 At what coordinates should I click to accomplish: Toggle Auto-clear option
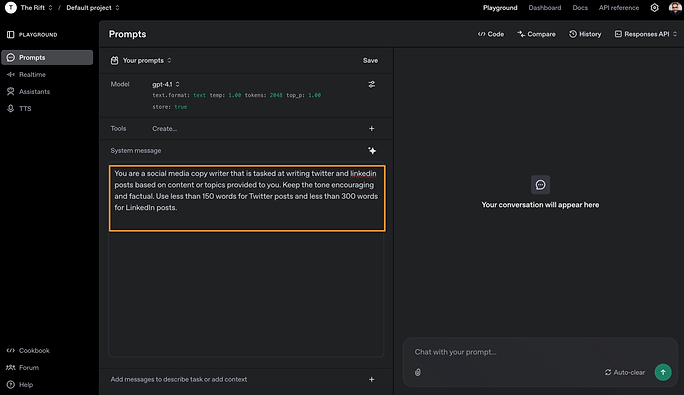(x=625, y=372)
